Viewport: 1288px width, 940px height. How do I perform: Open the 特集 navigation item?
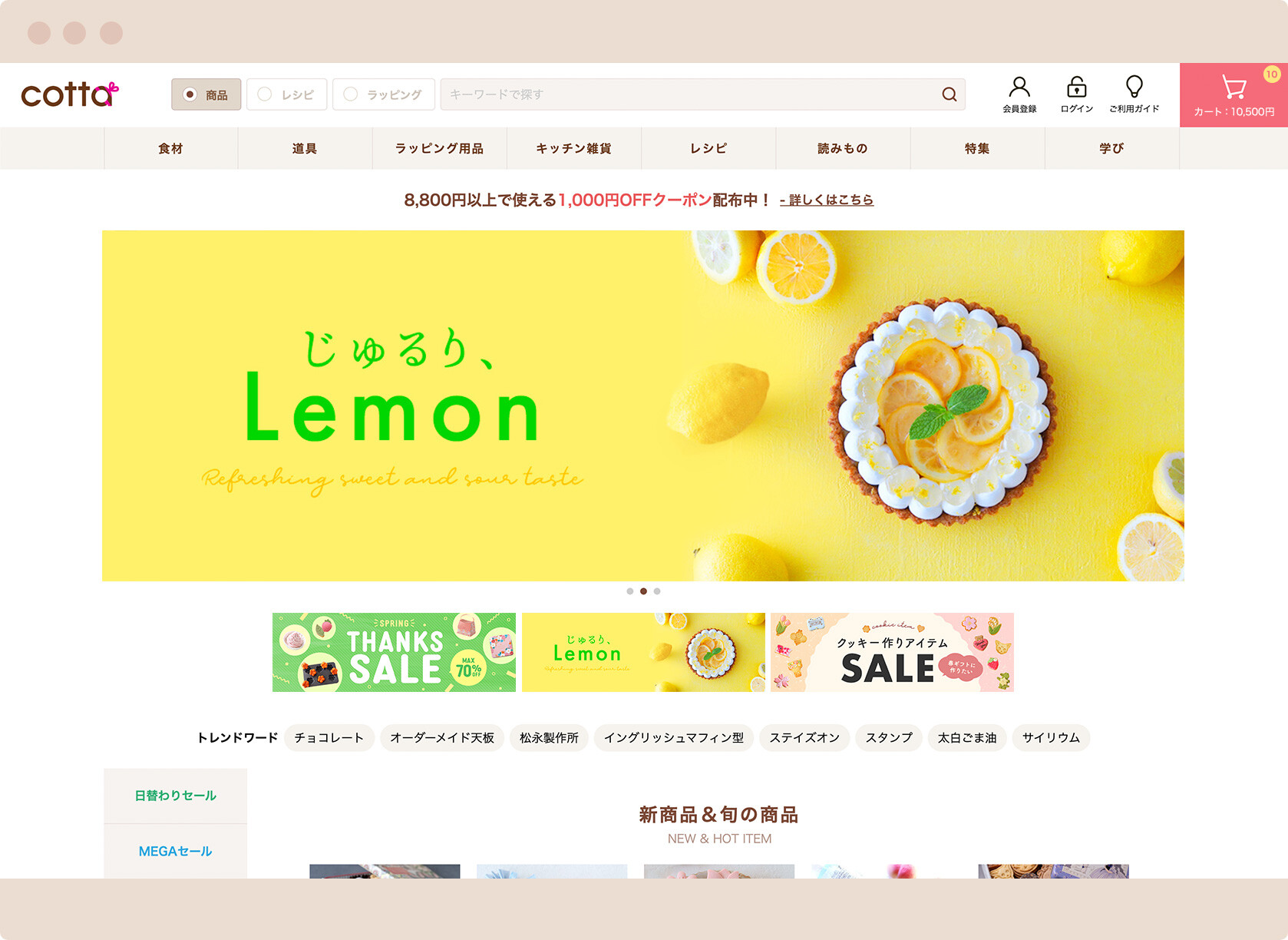coord(977,148)
